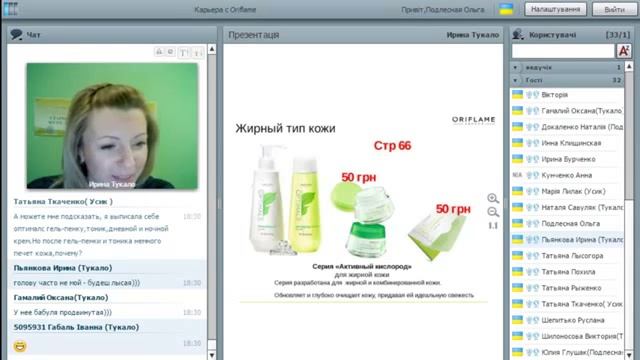Click the flag icon beside Татьяна Похила
The width and height of the screenshot is (640, 360).
518,271
